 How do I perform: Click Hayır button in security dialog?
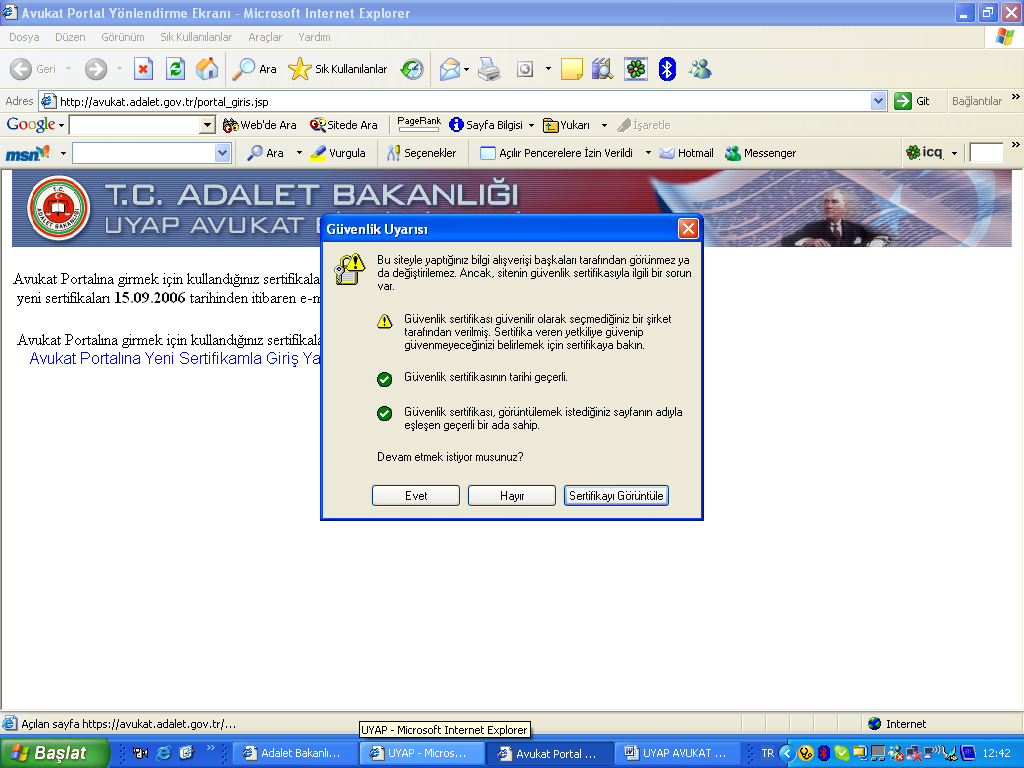coord(512,496)
